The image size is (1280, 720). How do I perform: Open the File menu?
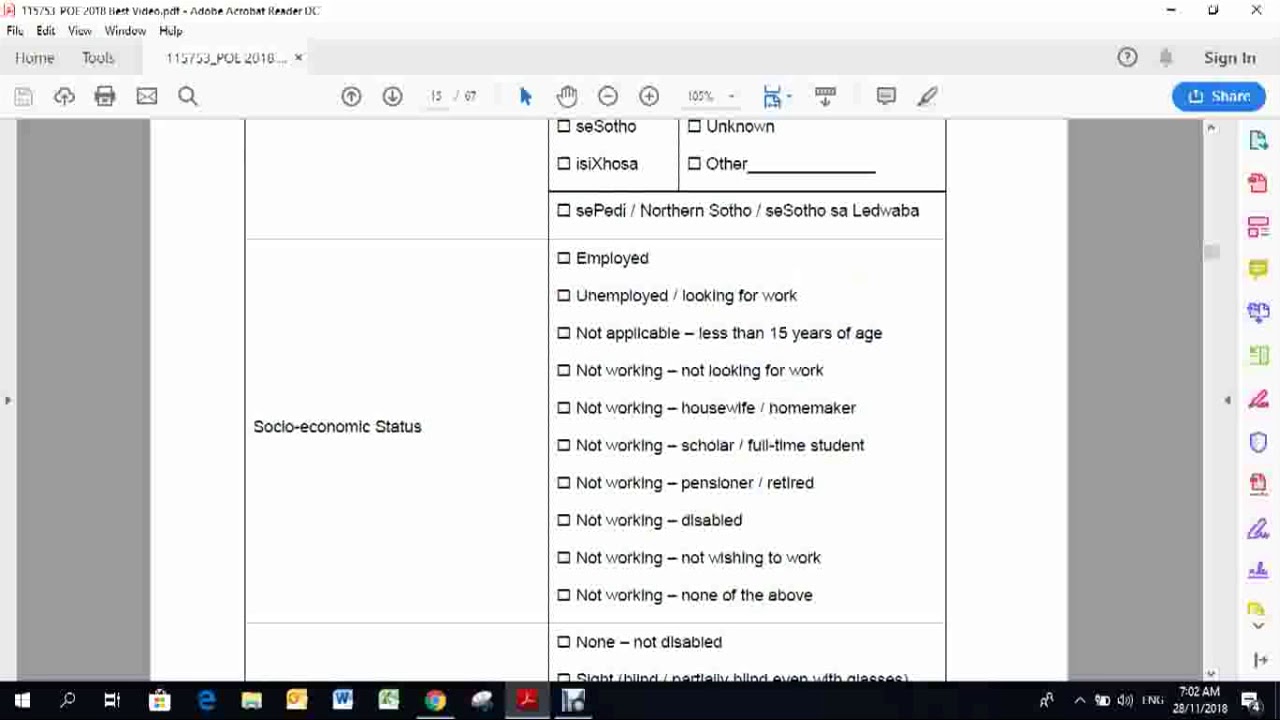tap(15, 31)
